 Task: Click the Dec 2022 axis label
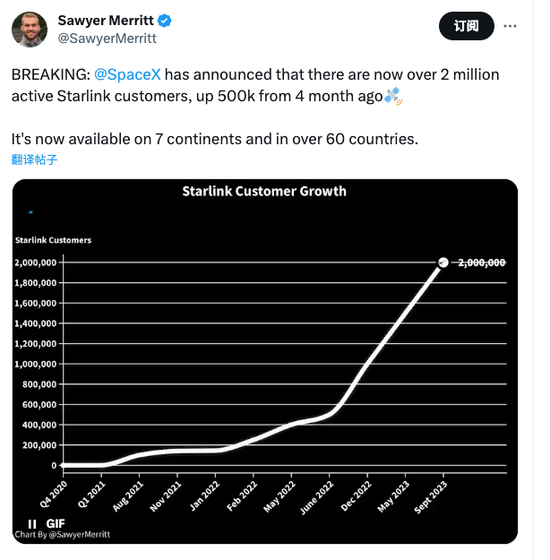pos(356,496)
